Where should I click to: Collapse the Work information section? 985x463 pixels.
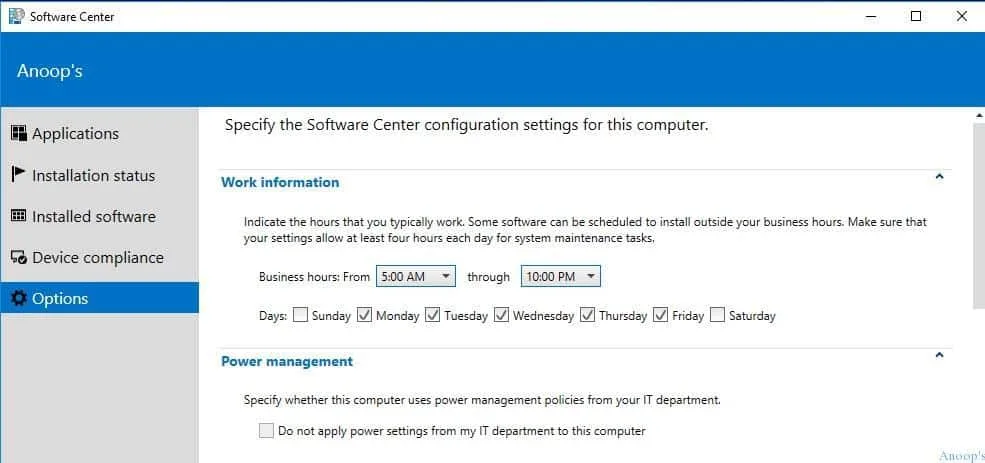click(939, 177)
